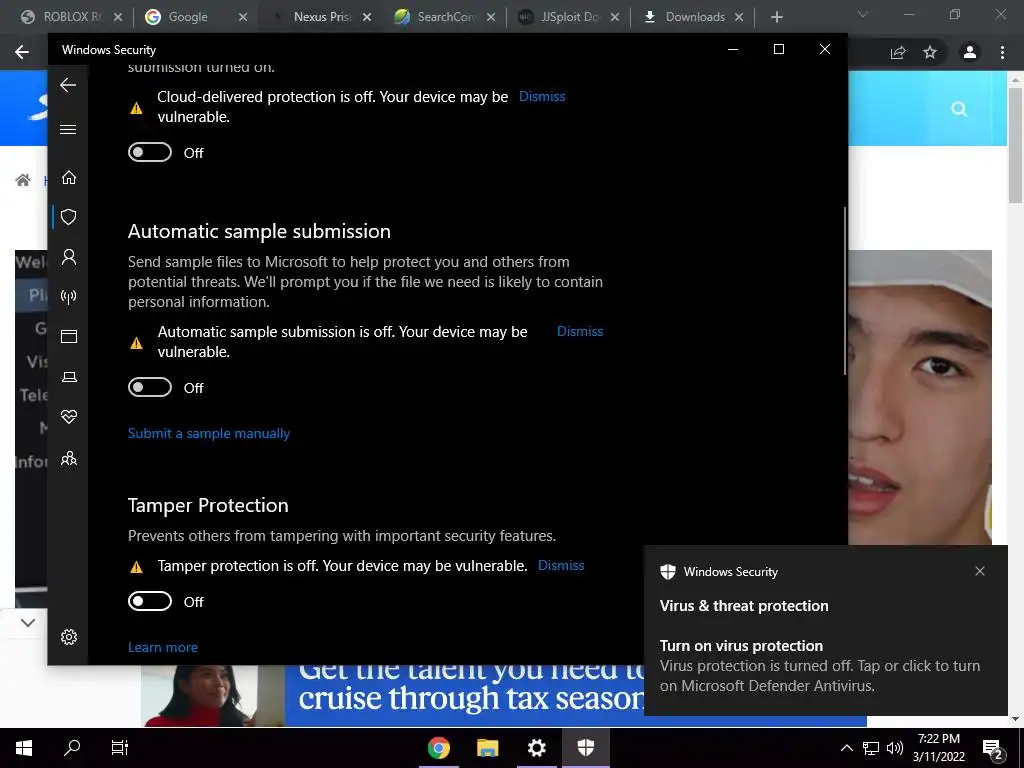
Task: Click Chrome back arrow button
Action: pos(22,52)
